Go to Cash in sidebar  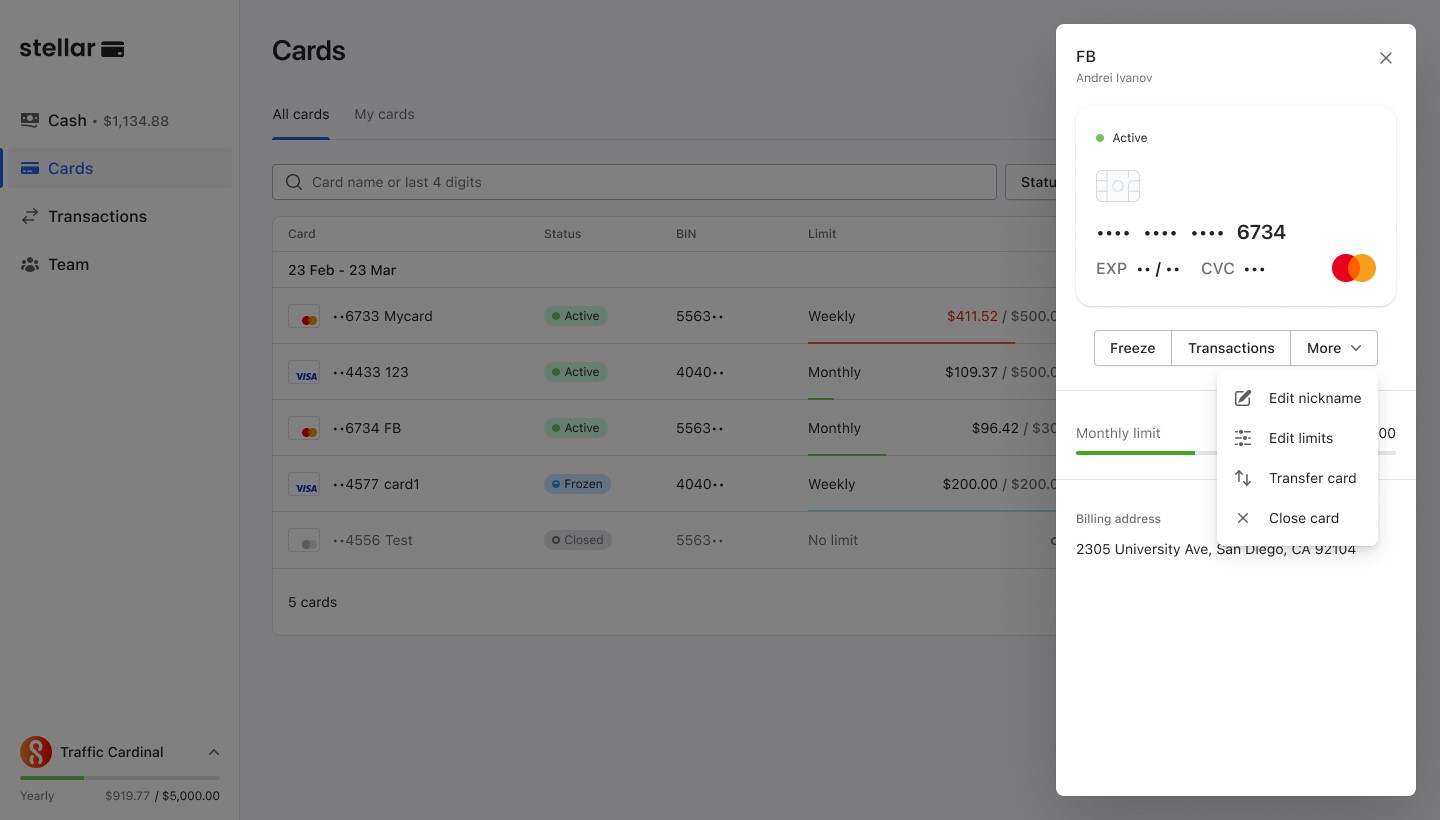(118, 120)
